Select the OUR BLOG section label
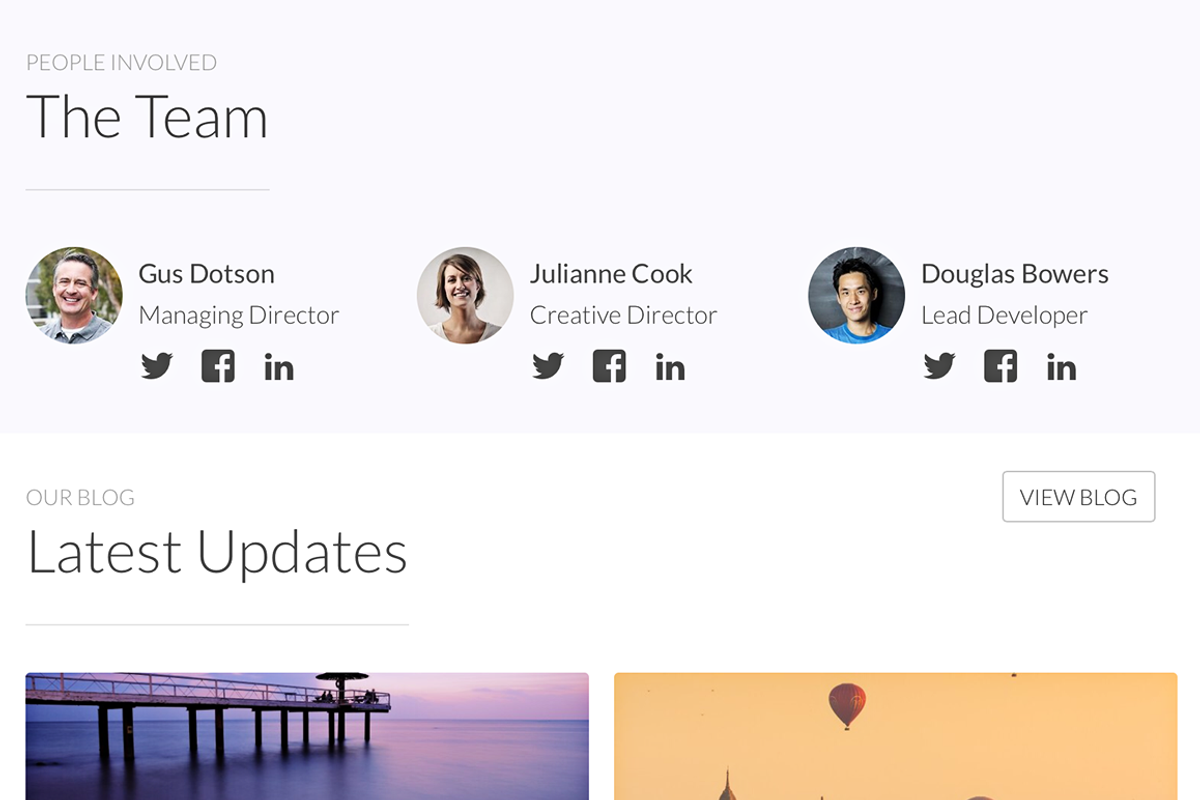The height and width of the screenshot is (800, 1200). pyautogui.click(x=81, y=496)
